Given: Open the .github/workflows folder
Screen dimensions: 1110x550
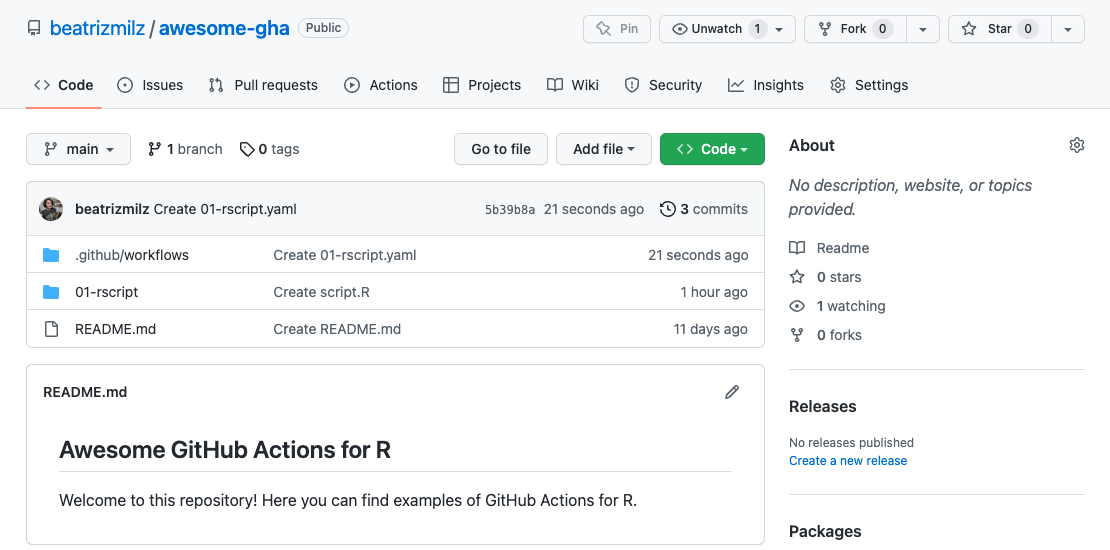Looking at the screenshot, I should tap(131, 255).
